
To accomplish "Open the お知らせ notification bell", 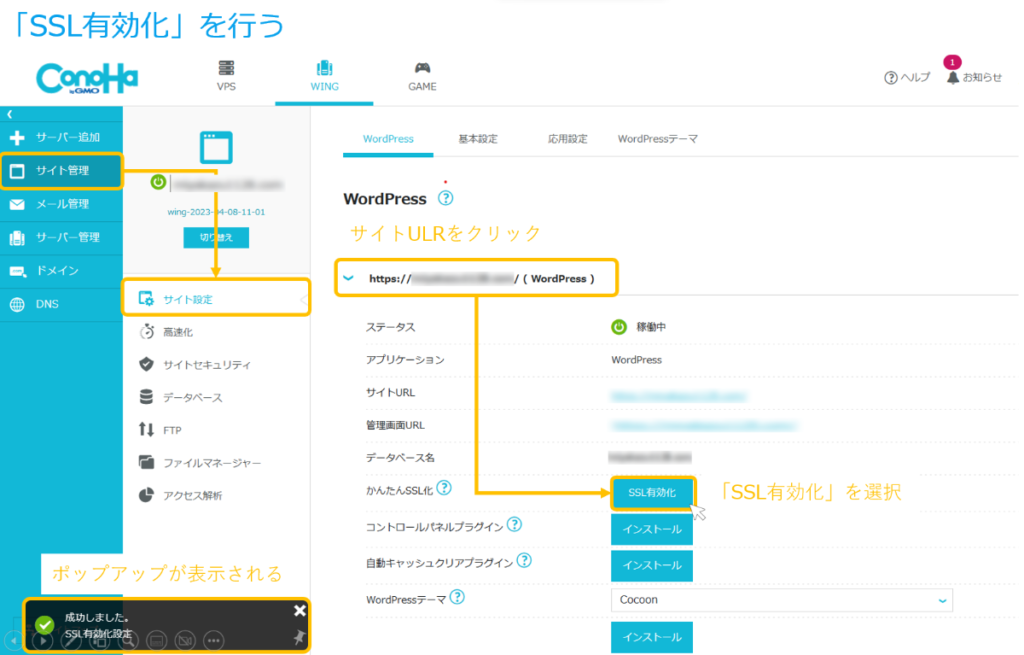I will pos(953,78).
